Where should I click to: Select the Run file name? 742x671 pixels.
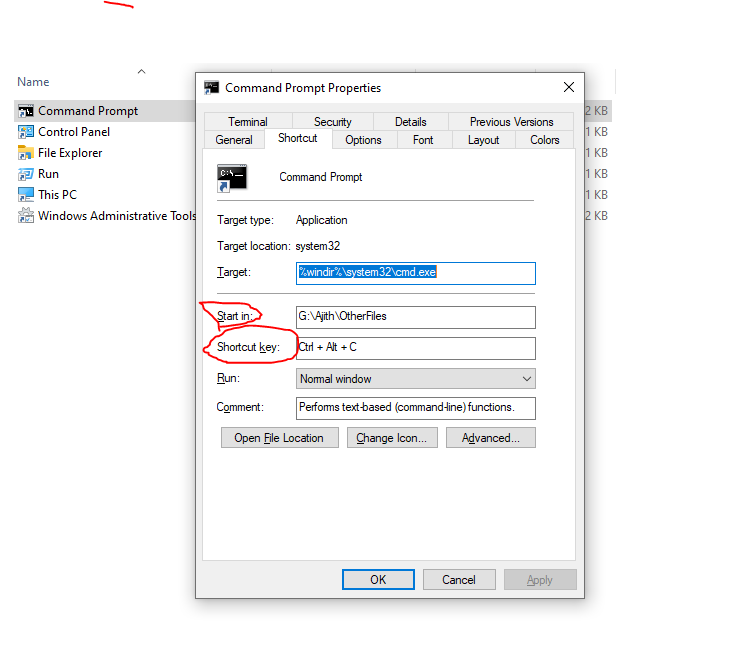point(48,174)
